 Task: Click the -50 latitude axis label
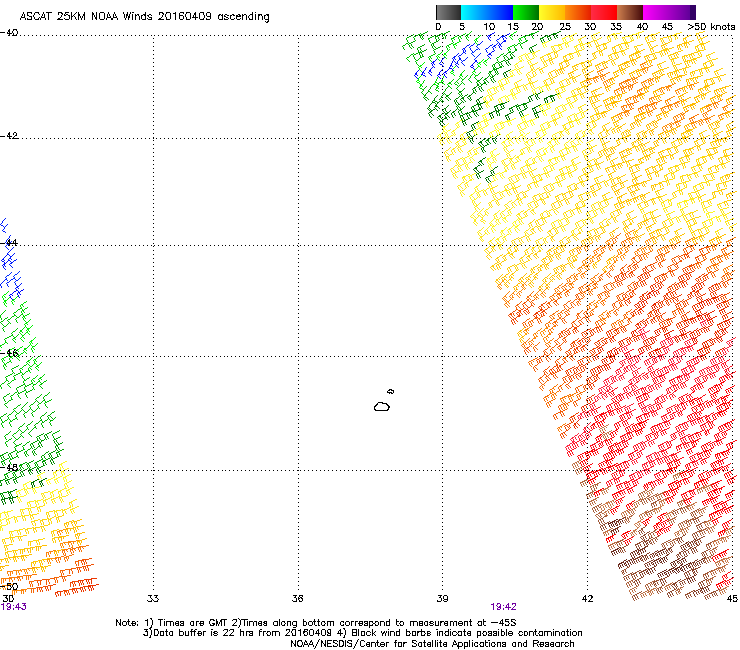(9, 586)
